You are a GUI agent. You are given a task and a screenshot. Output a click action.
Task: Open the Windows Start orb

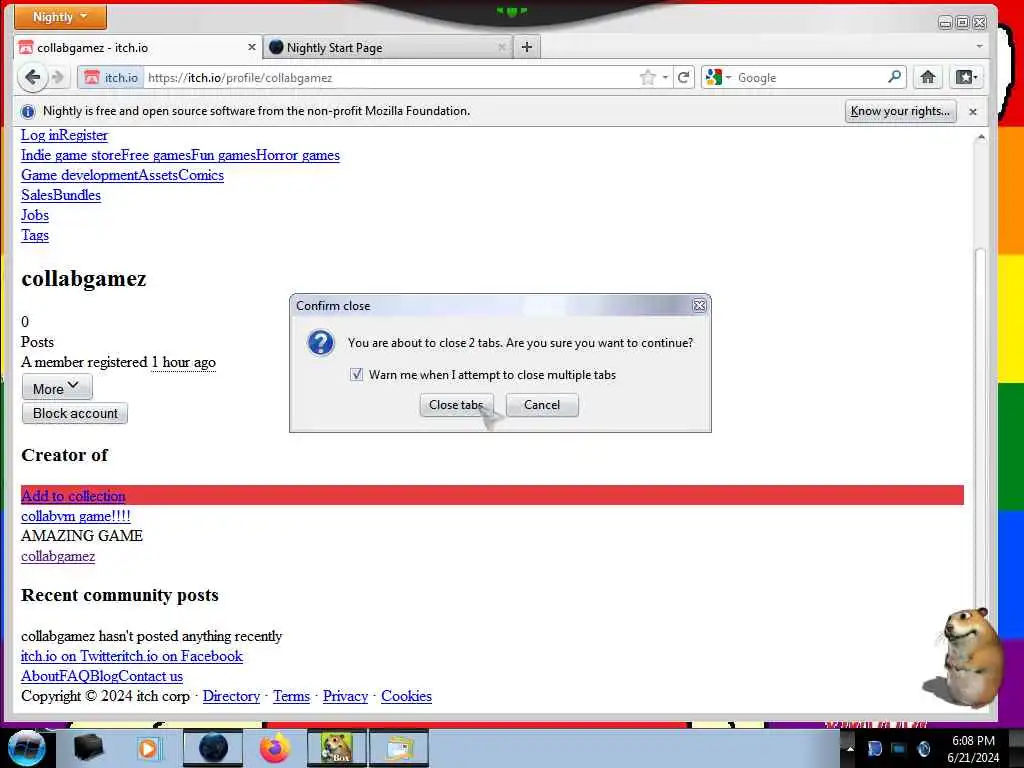click(26, 748)
